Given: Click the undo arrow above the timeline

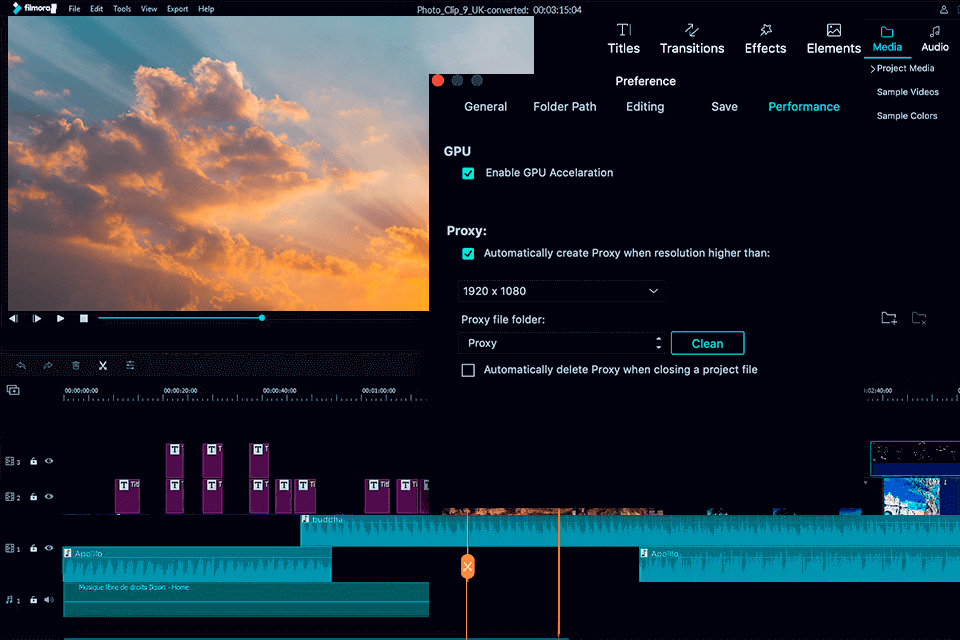Looking at the screenshot, I should pos(21,366).
